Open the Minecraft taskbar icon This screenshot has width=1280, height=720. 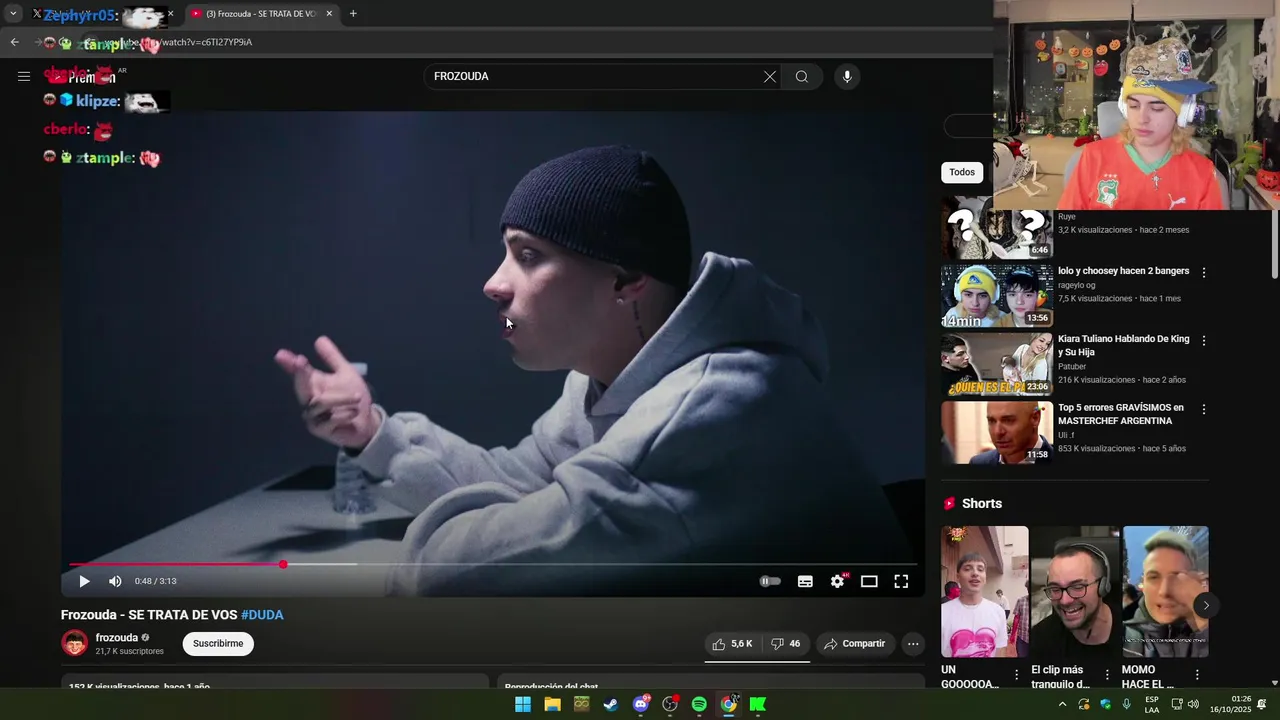(x=582, y=704)
